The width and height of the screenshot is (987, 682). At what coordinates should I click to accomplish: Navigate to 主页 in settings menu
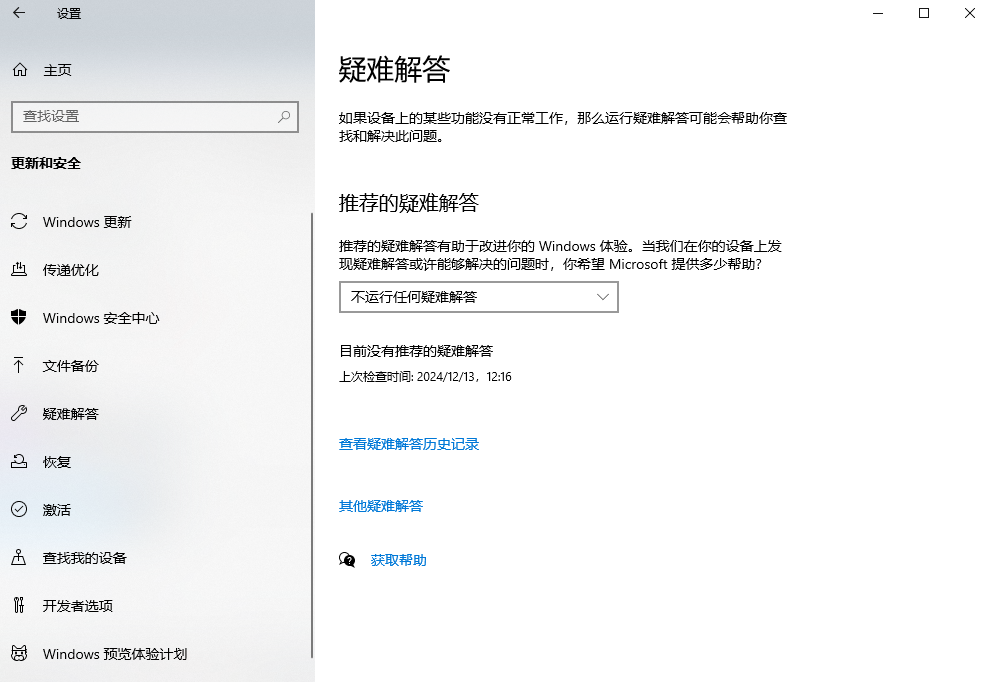coord(55,70)
